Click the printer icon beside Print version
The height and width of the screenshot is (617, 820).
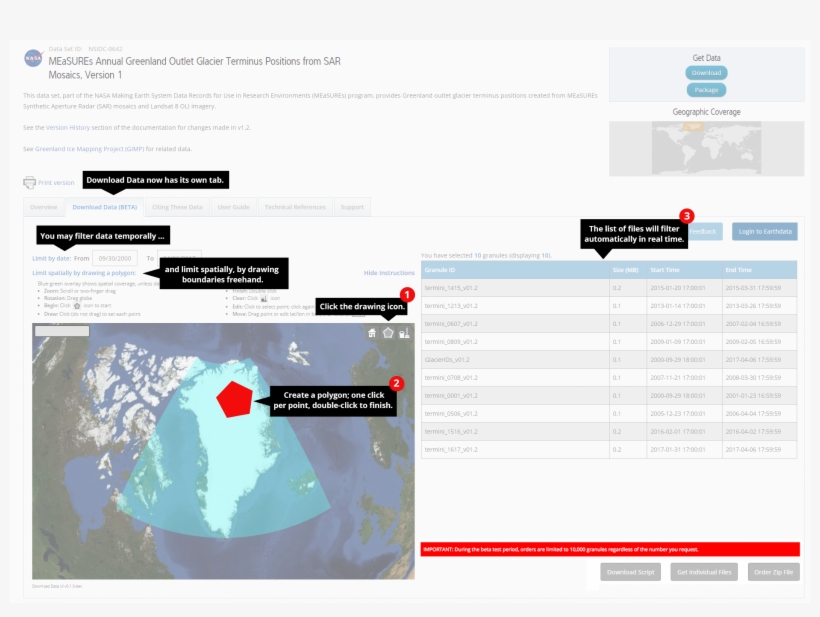coord(29,183)
